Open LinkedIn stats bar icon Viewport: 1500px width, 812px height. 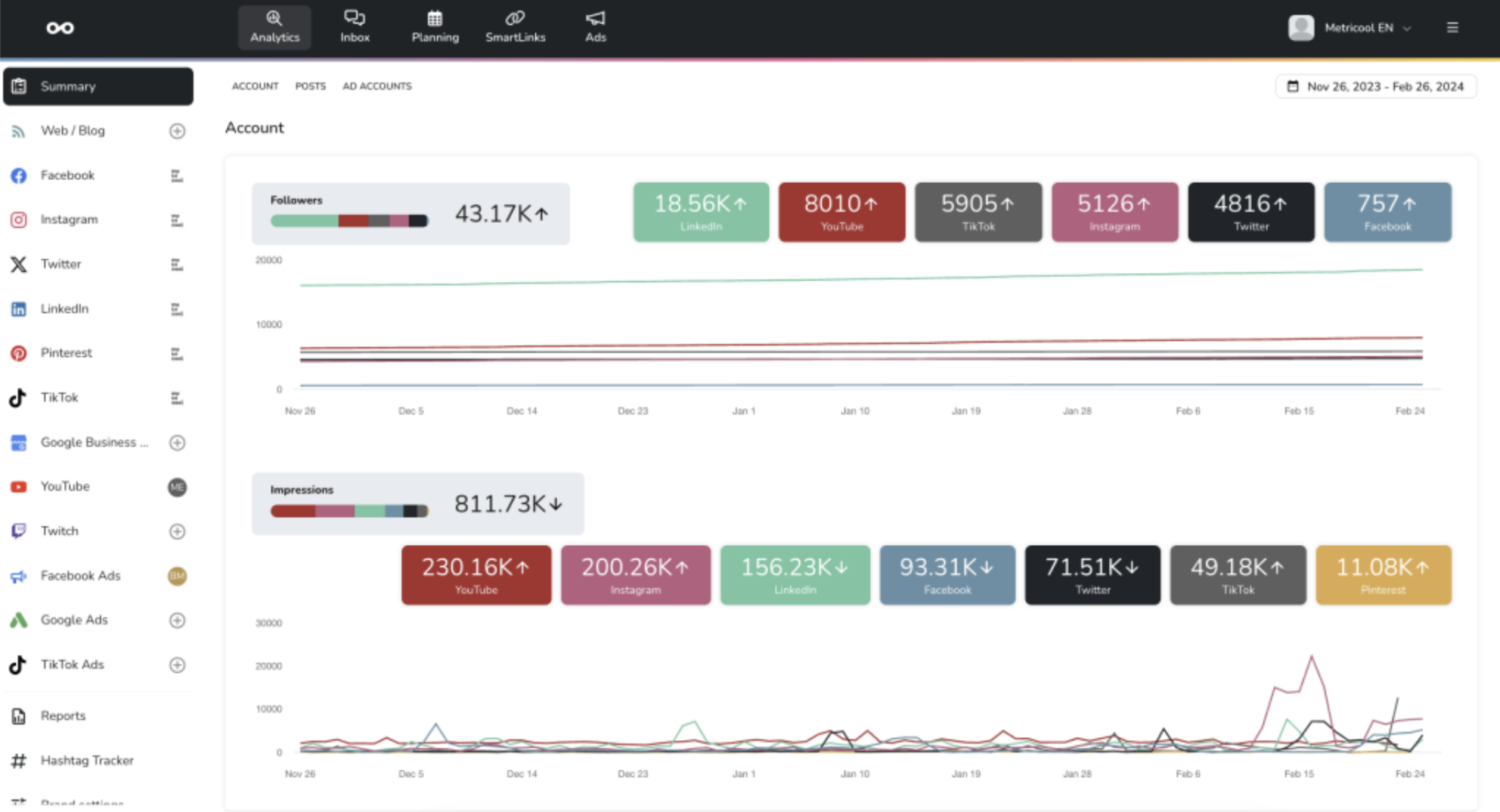[x=177, y=309]
